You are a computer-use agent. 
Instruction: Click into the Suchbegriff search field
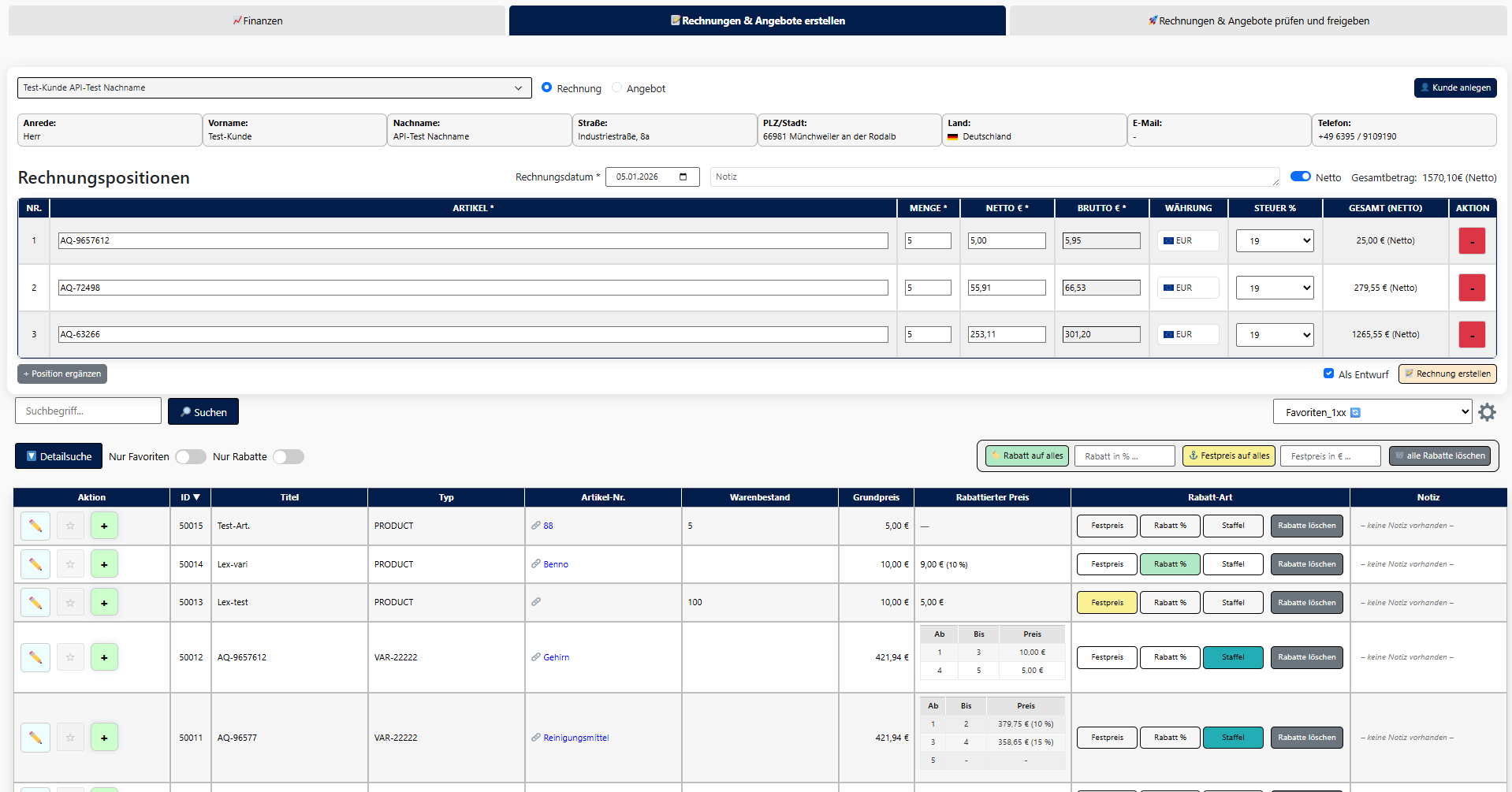(88, 411)
